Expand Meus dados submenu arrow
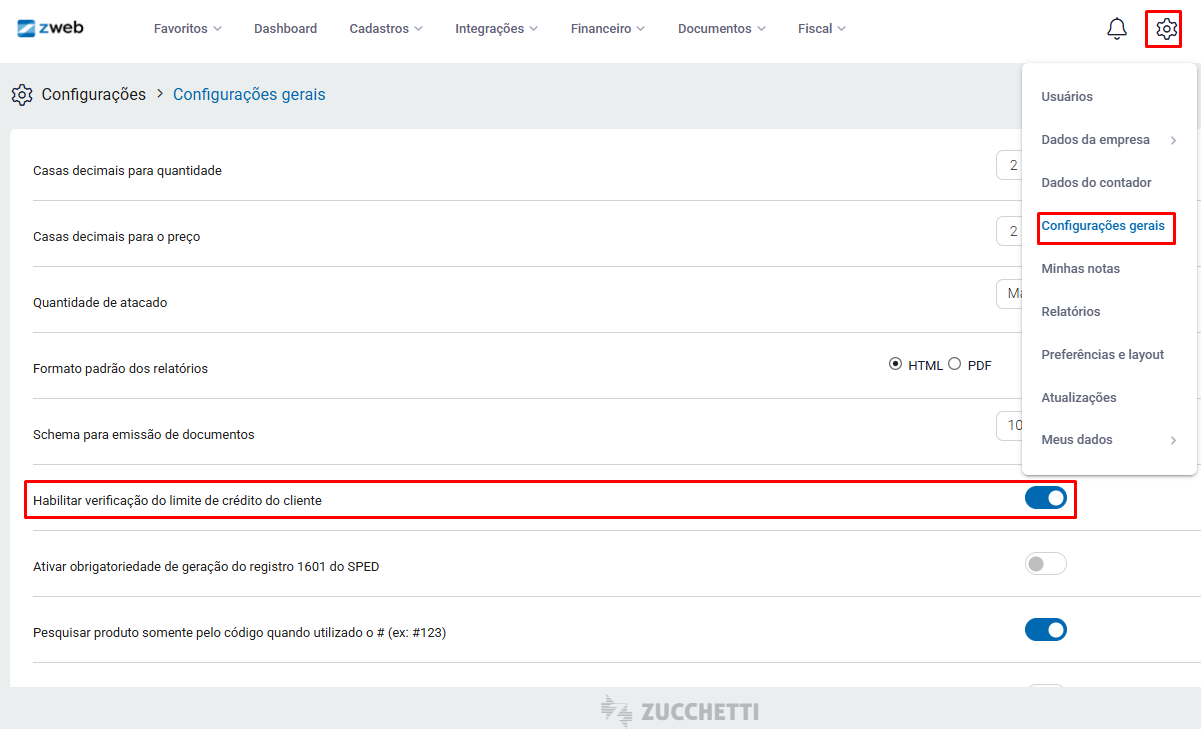 tap(1173, 440)
